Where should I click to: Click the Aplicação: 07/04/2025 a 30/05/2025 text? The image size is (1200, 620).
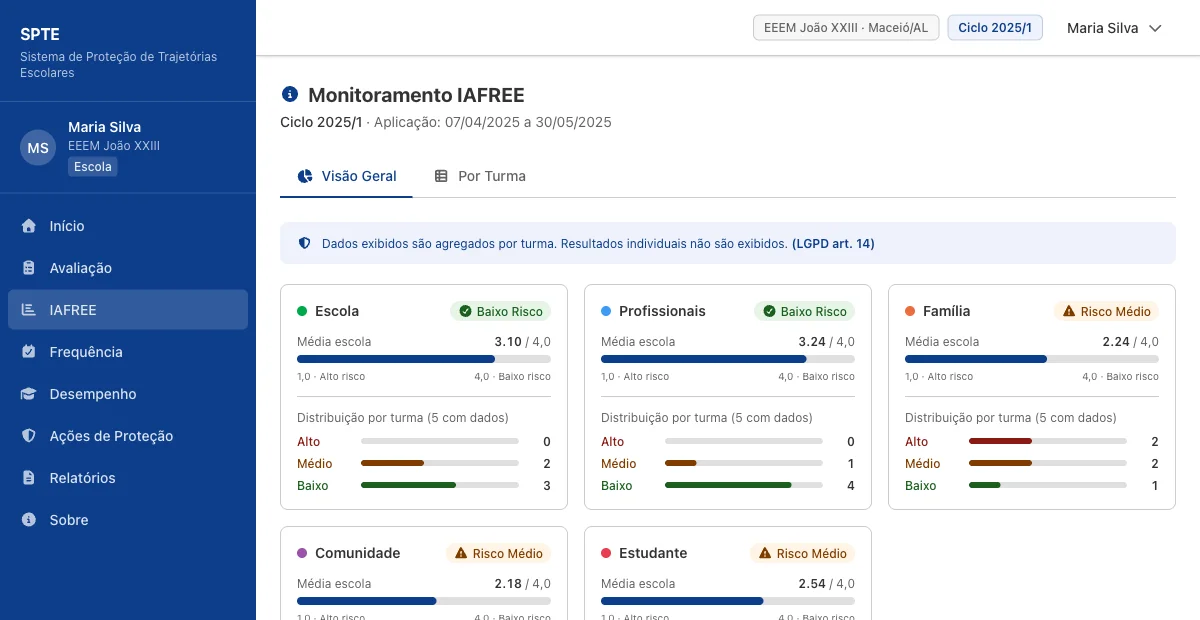click(493, 122)
